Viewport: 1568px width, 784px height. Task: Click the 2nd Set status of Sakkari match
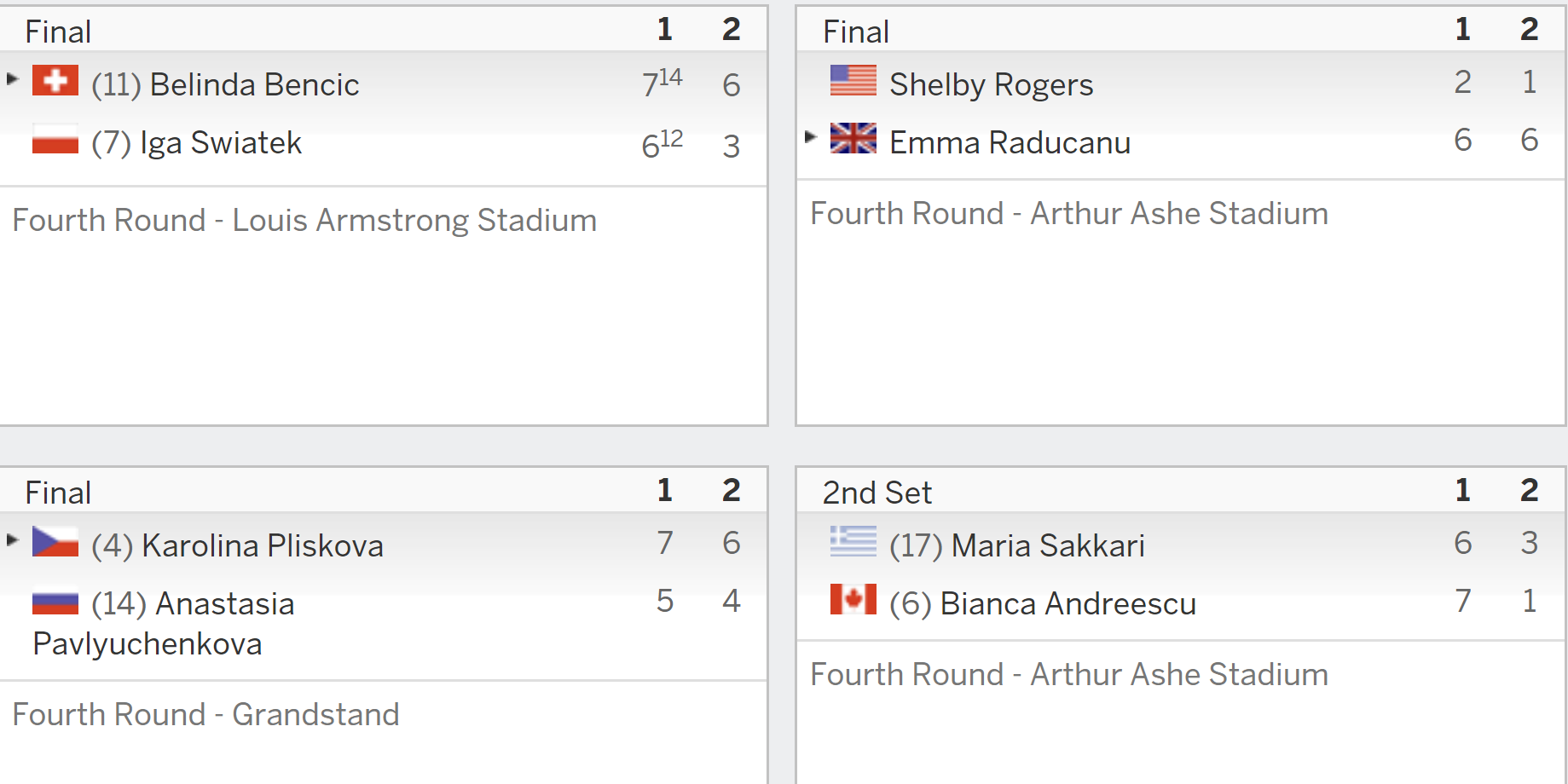(x=877, y=493)
